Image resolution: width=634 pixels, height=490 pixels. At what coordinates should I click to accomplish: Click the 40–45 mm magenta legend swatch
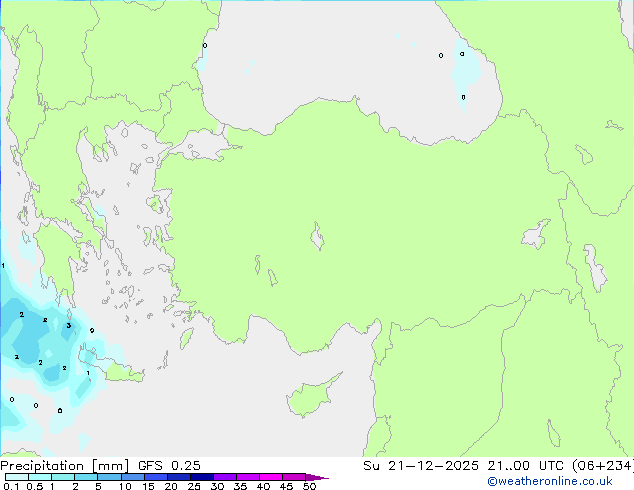tap(271, 477)
